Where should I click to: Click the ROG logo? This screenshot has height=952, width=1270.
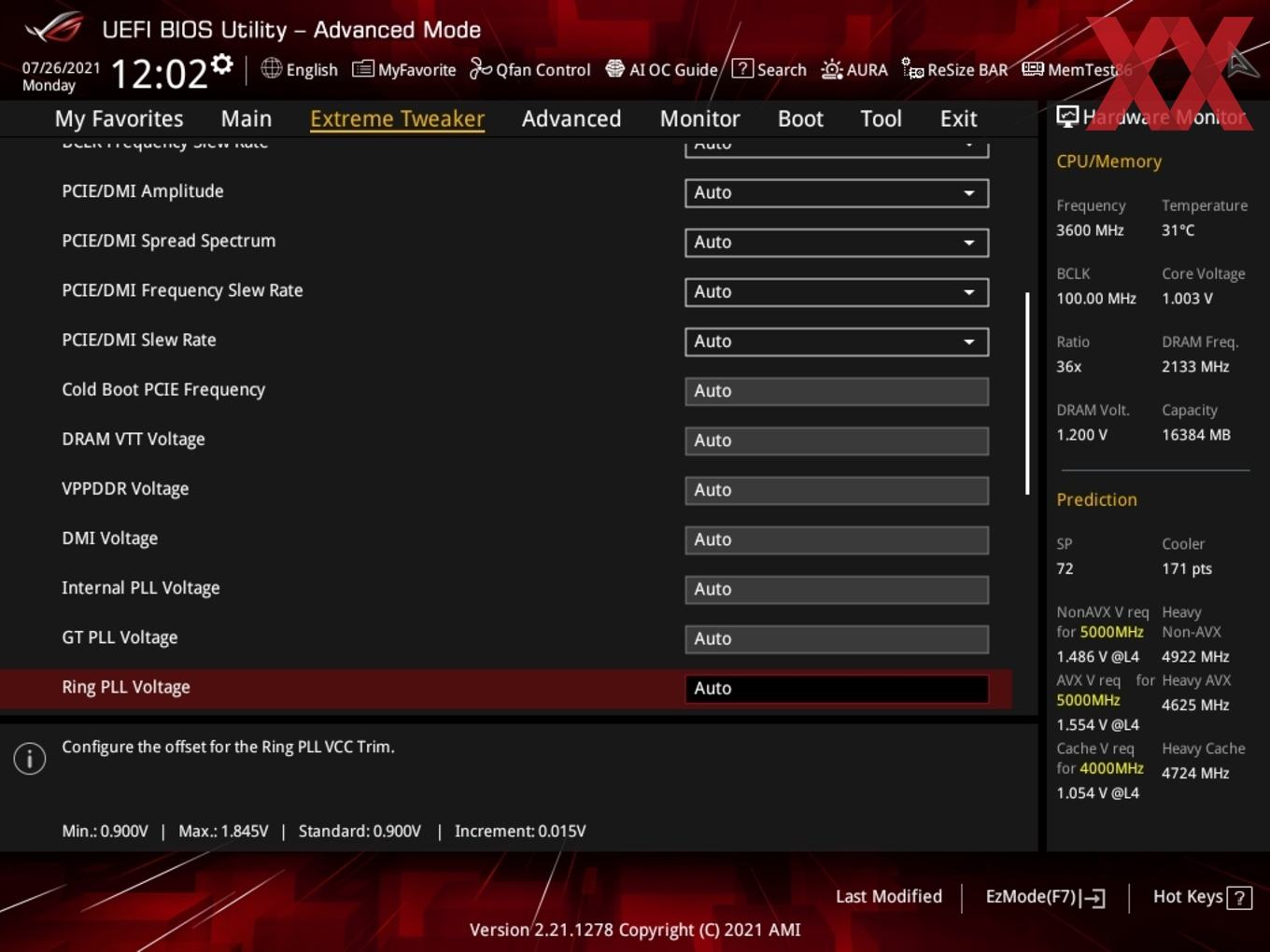[x=54, y=28]
